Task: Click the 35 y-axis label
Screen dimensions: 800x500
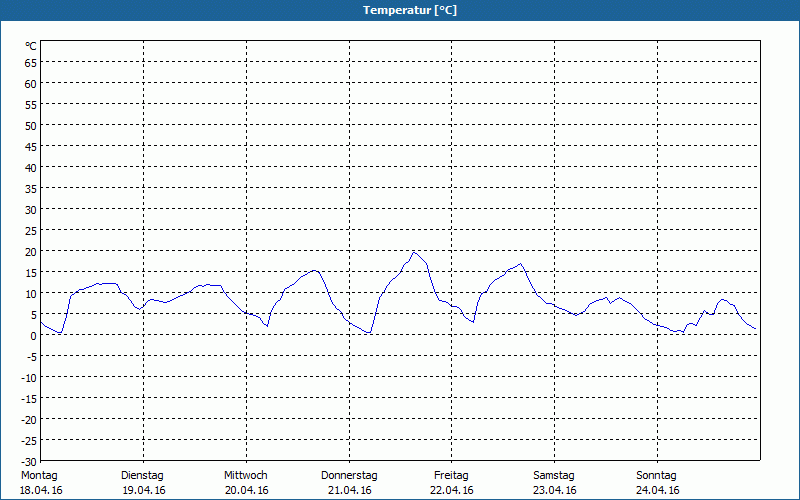Action: coord(31,189)
